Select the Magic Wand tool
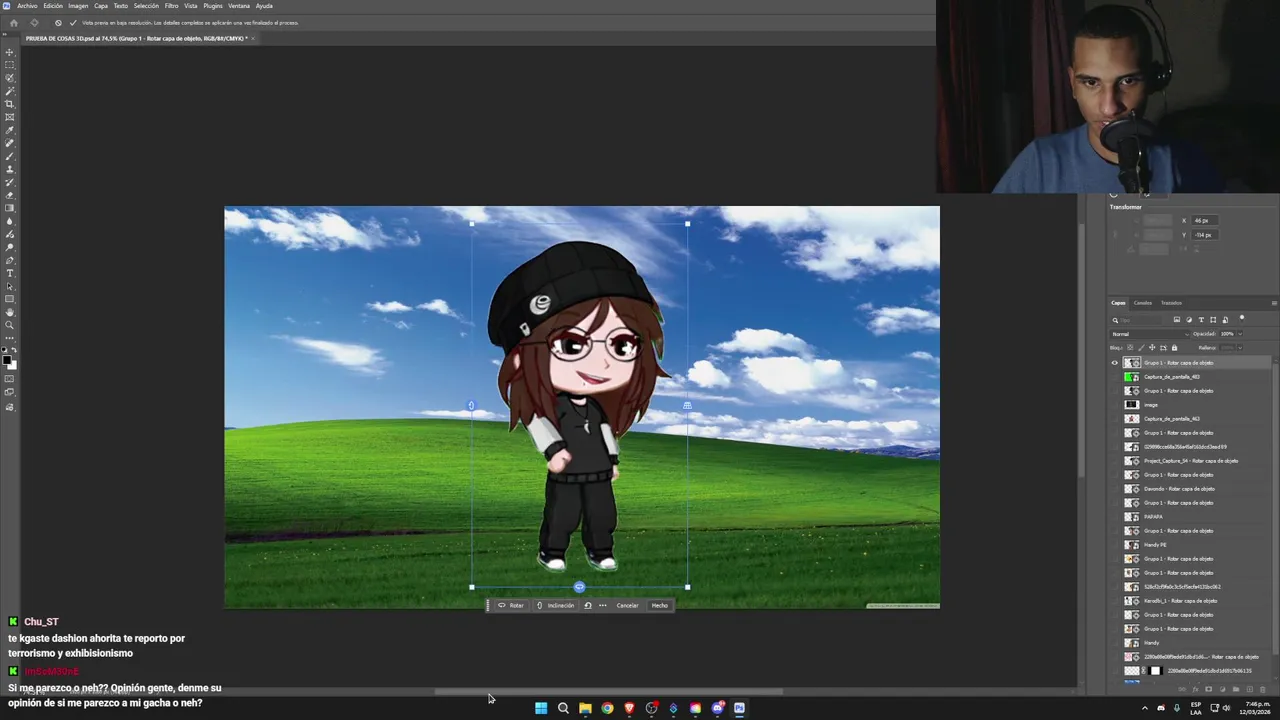The image size is (1280, 720). pyautogui.click(x=10, y=91)
